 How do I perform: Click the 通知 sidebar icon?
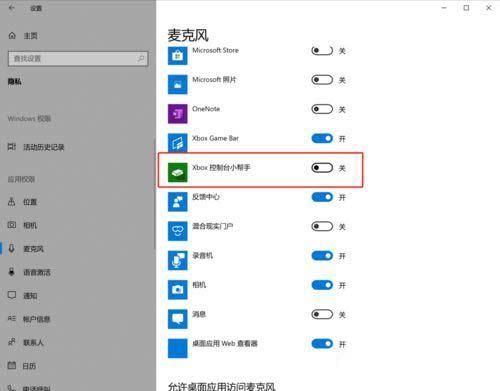pos(12,295)
